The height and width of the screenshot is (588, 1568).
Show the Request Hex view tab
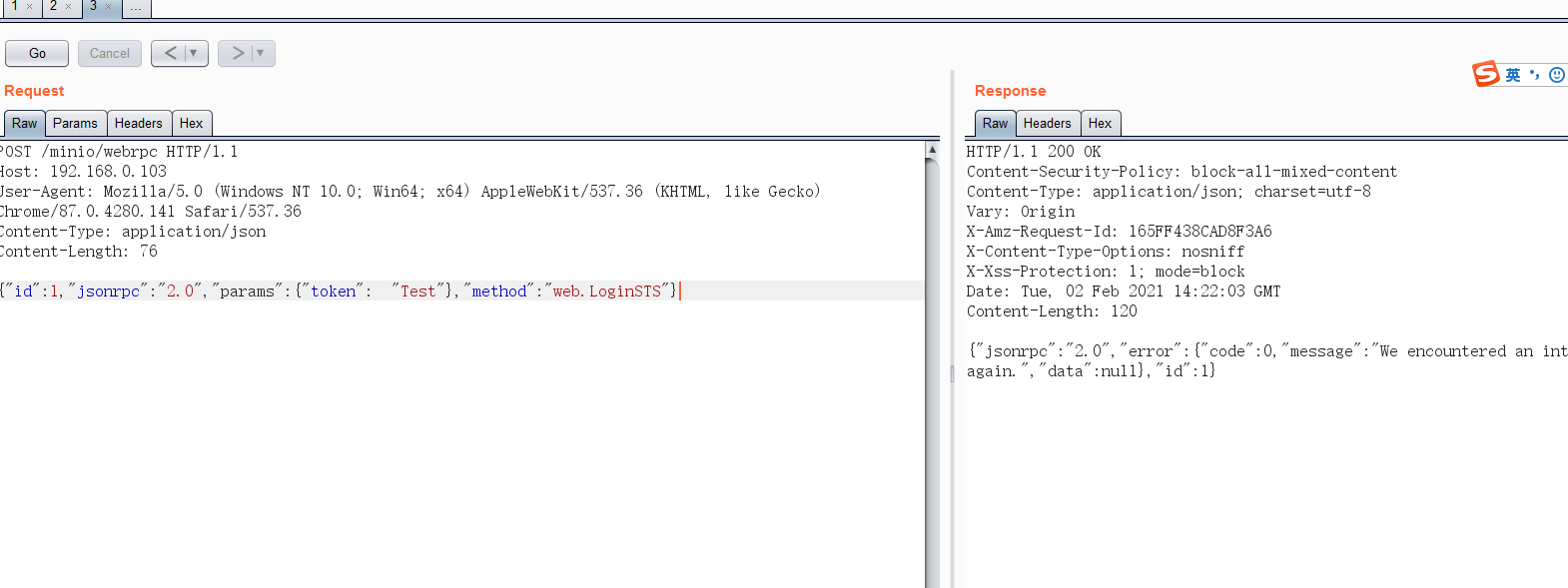pyautogui.click(x=191, y=124)
